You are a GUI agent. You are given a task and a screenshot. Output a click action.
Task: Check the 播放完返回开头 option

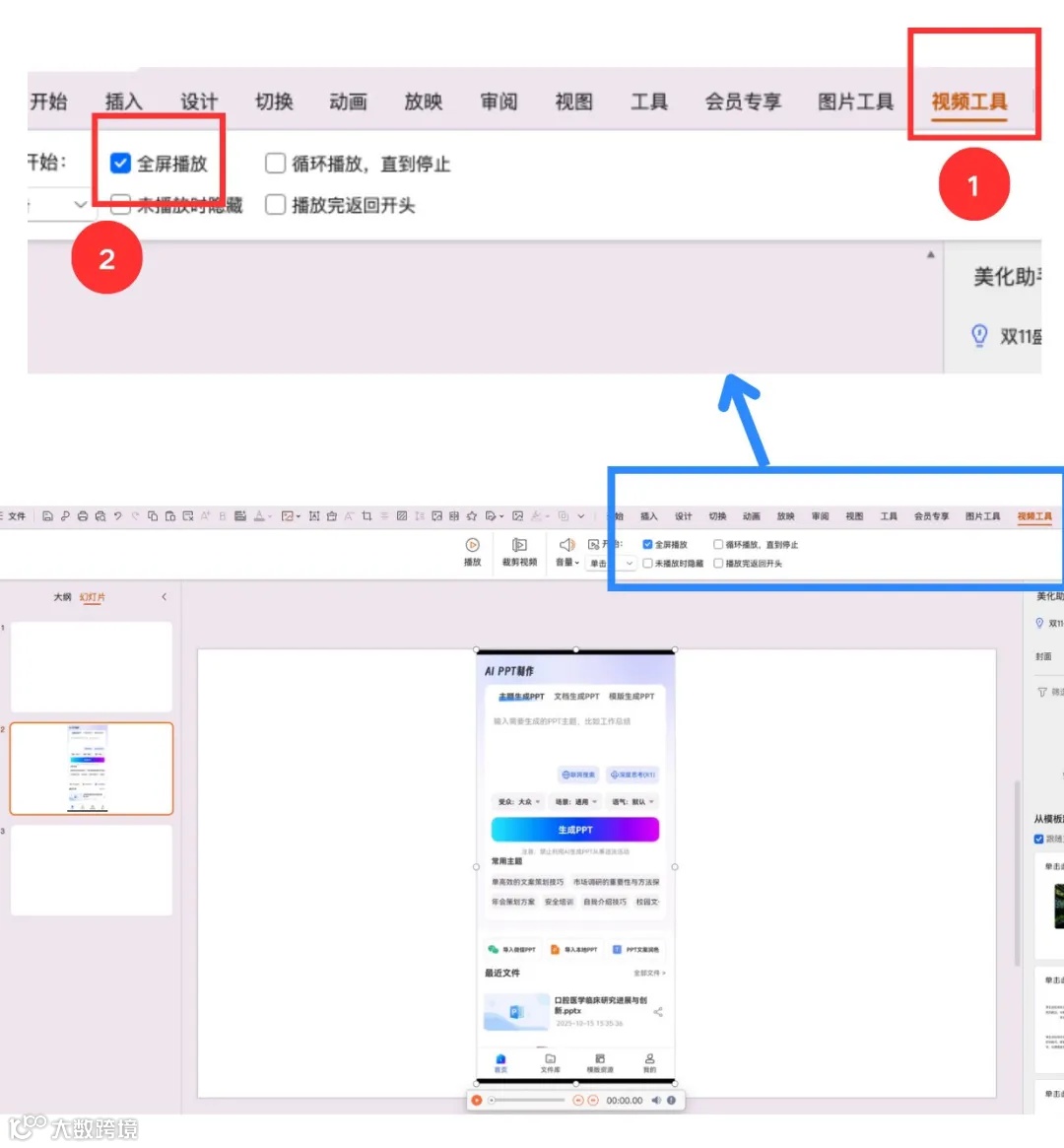click(275, 206)
